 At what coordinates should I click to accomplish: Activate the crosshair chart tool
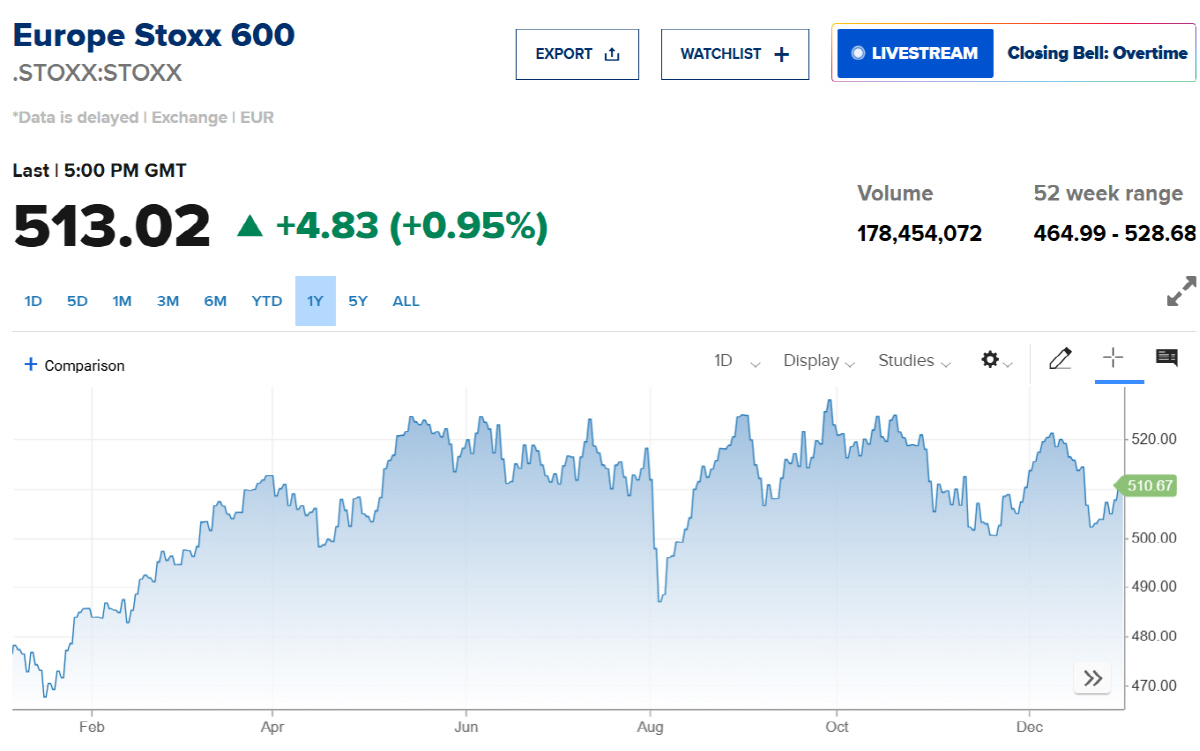coord(1113,359)
